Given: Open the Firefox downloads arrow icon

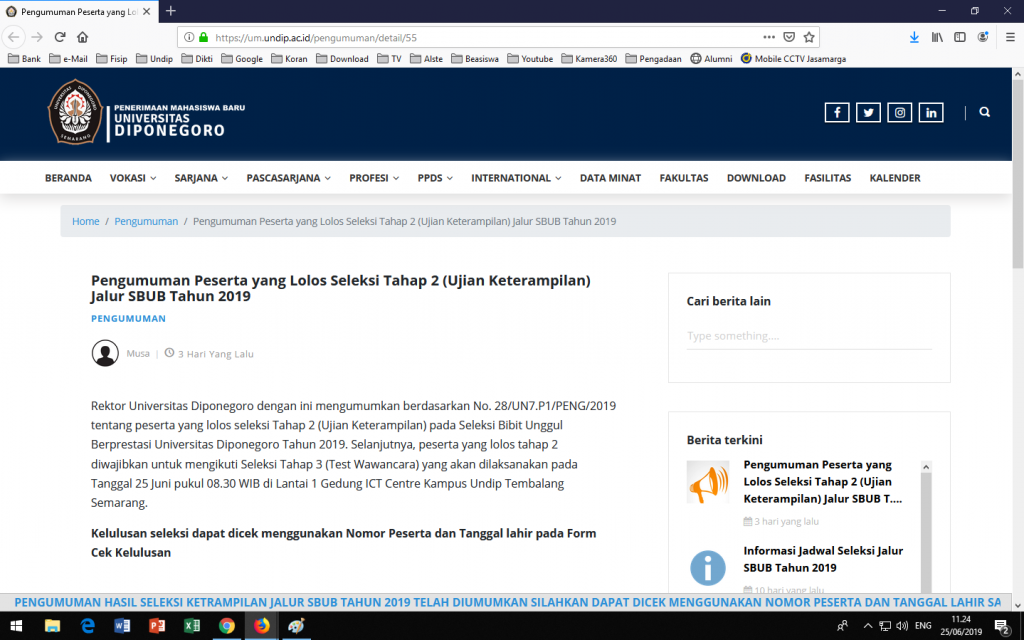Looking at the screenshot, I should point(914,37).
